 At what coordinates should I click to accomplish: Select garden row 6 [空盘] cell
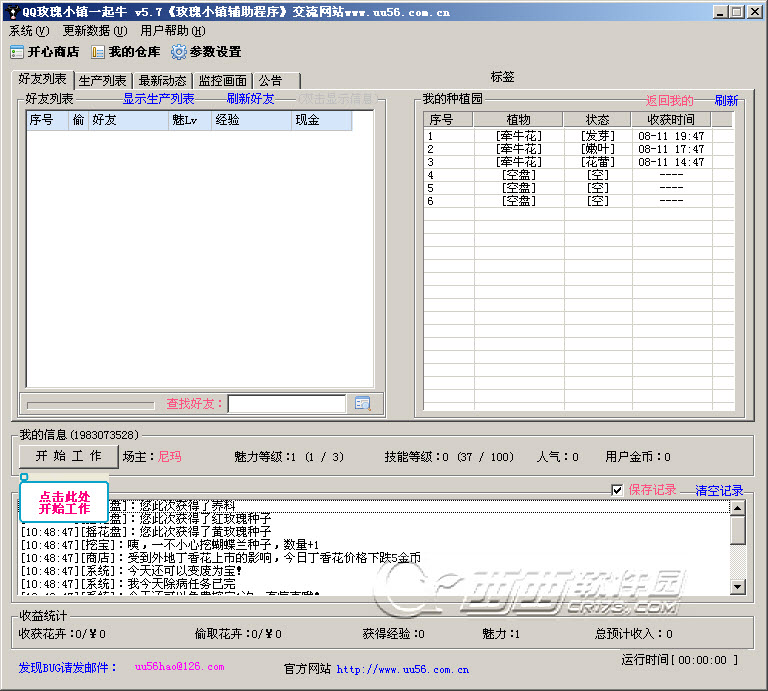point(519,201)
